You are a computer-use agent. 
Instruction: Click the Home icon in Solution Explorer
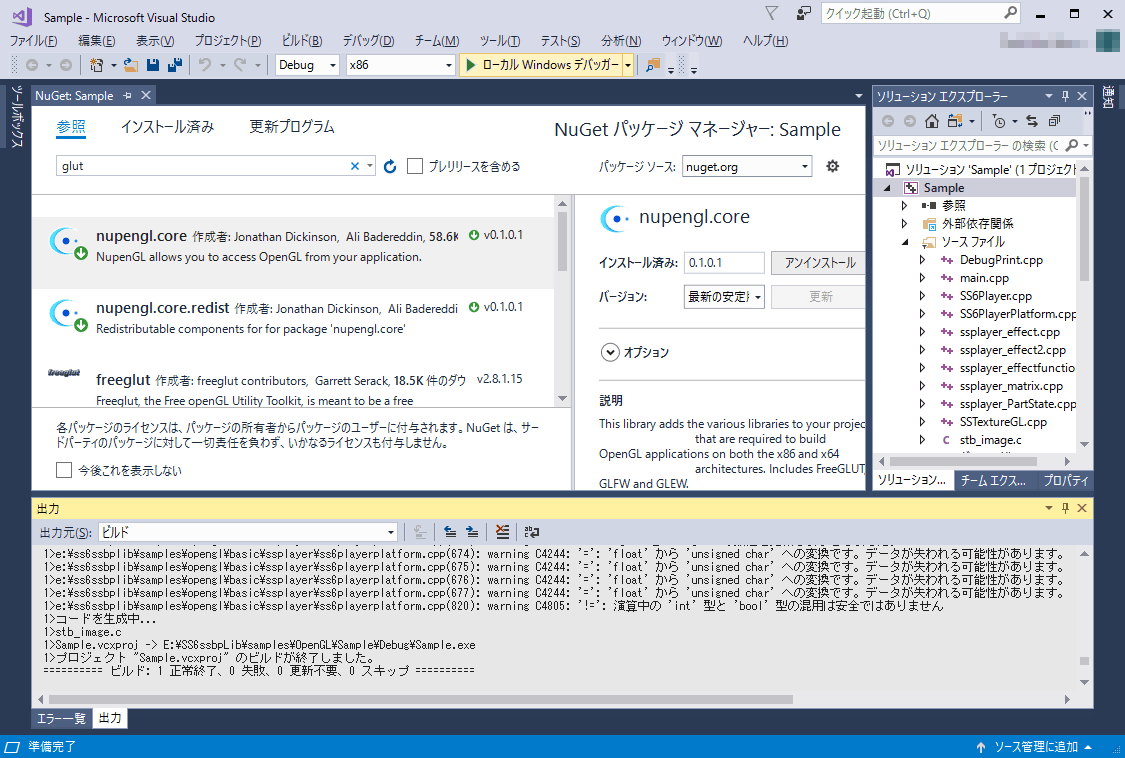pos(931,121)
